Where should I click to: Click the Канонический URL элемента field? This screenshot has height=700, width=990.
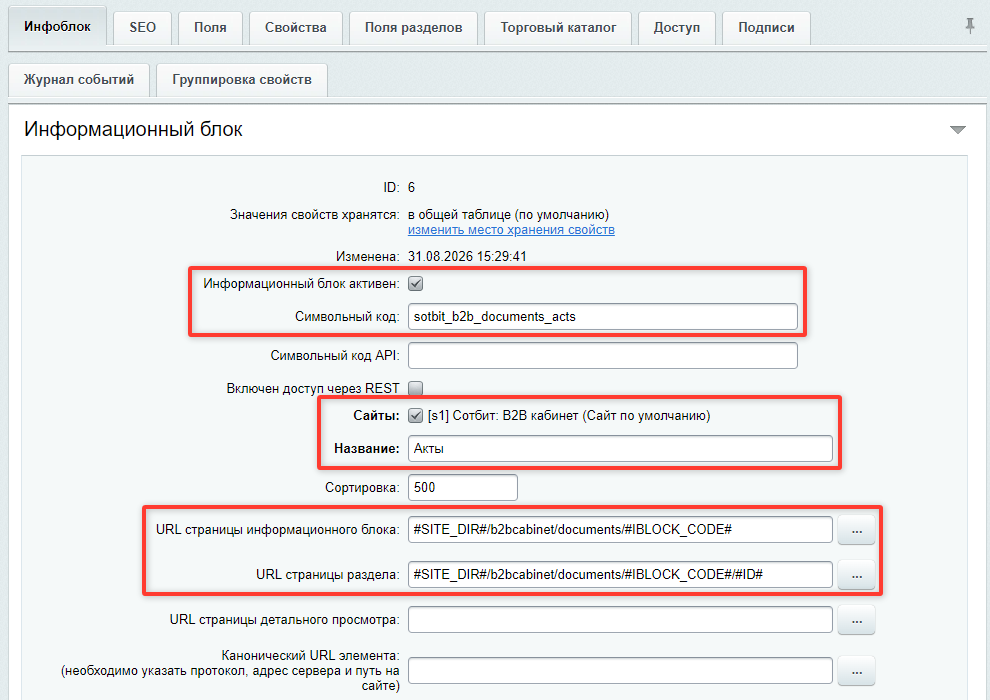tap(620, 671)
